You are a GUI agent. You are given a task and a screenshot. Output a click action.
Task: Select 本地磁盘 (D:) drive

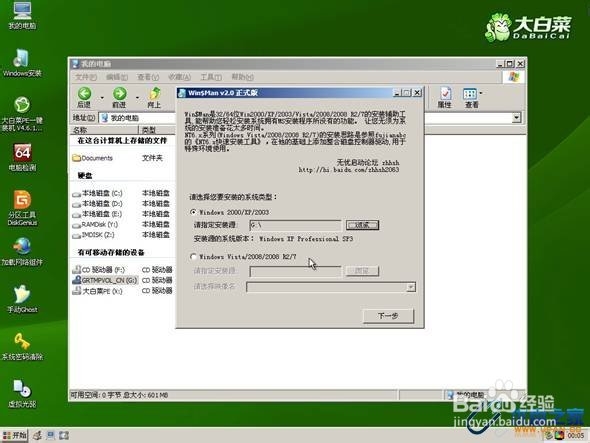(x=97, y=204)
